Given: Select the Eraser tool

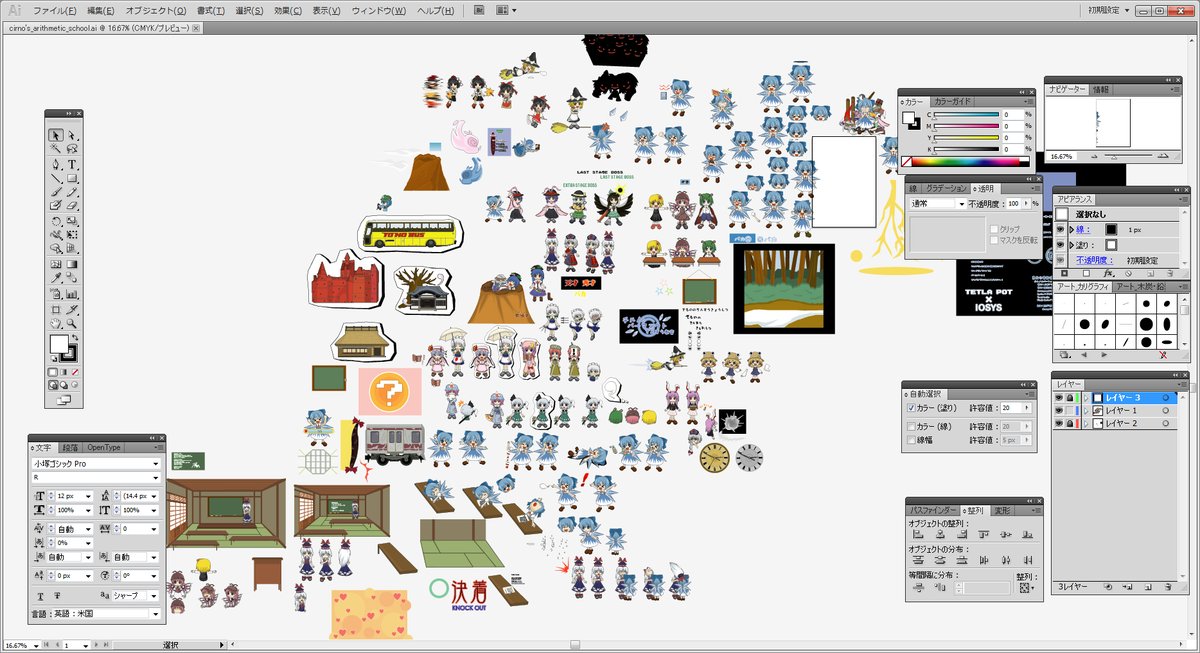Looking at the screenshot, I should 72,203.
